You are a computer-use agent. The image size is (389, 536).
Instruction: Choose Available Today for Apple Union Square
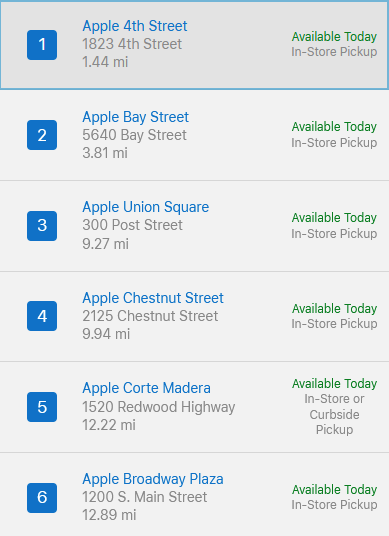click(334, 218)
